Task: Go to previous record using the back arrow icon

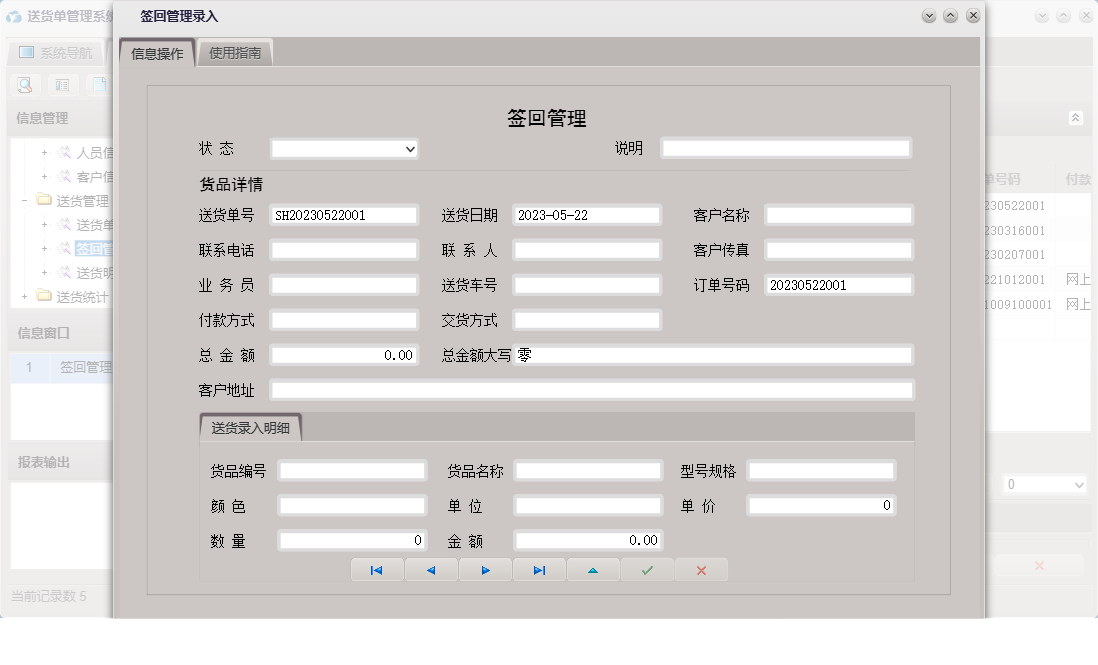Action: (x=431, y=569)
